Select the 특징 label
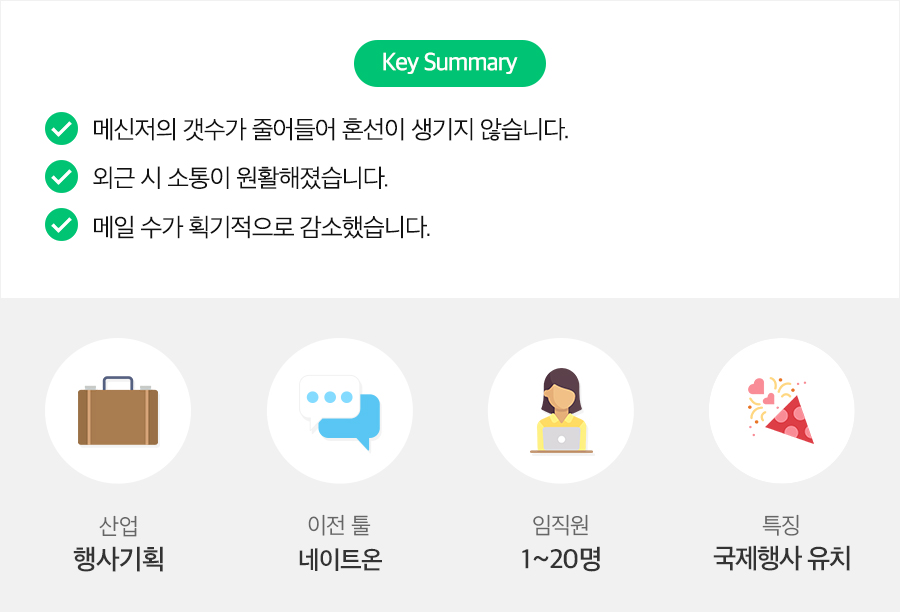The image size is (900, 612). pos(782,524)
